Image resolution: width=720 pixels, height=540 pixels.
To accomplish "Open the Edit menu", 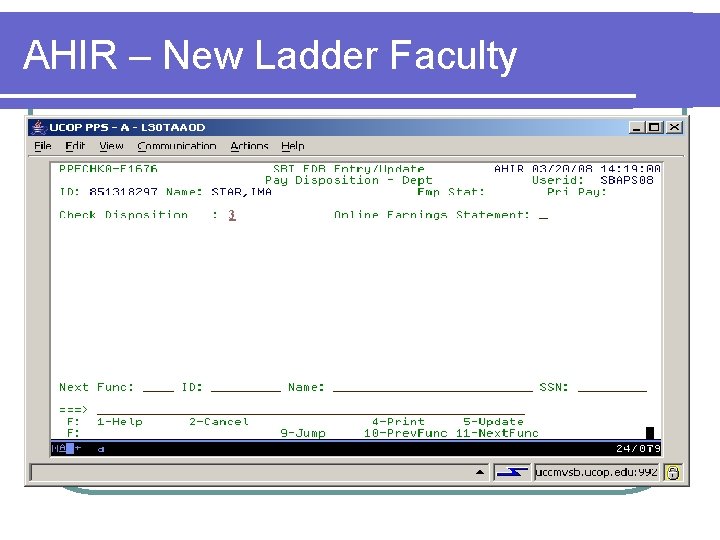I will 75,146.
